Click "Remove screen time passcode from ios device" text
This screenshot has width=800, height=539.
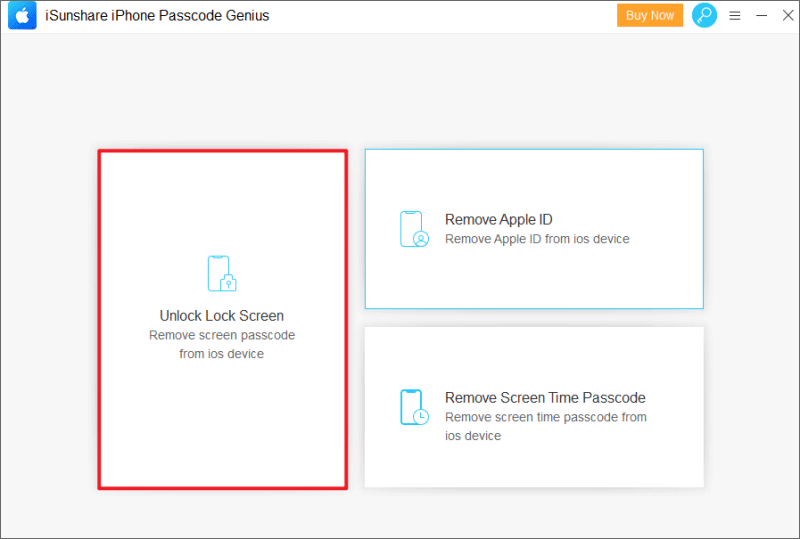pyautogui.click(x=545, y=426)
